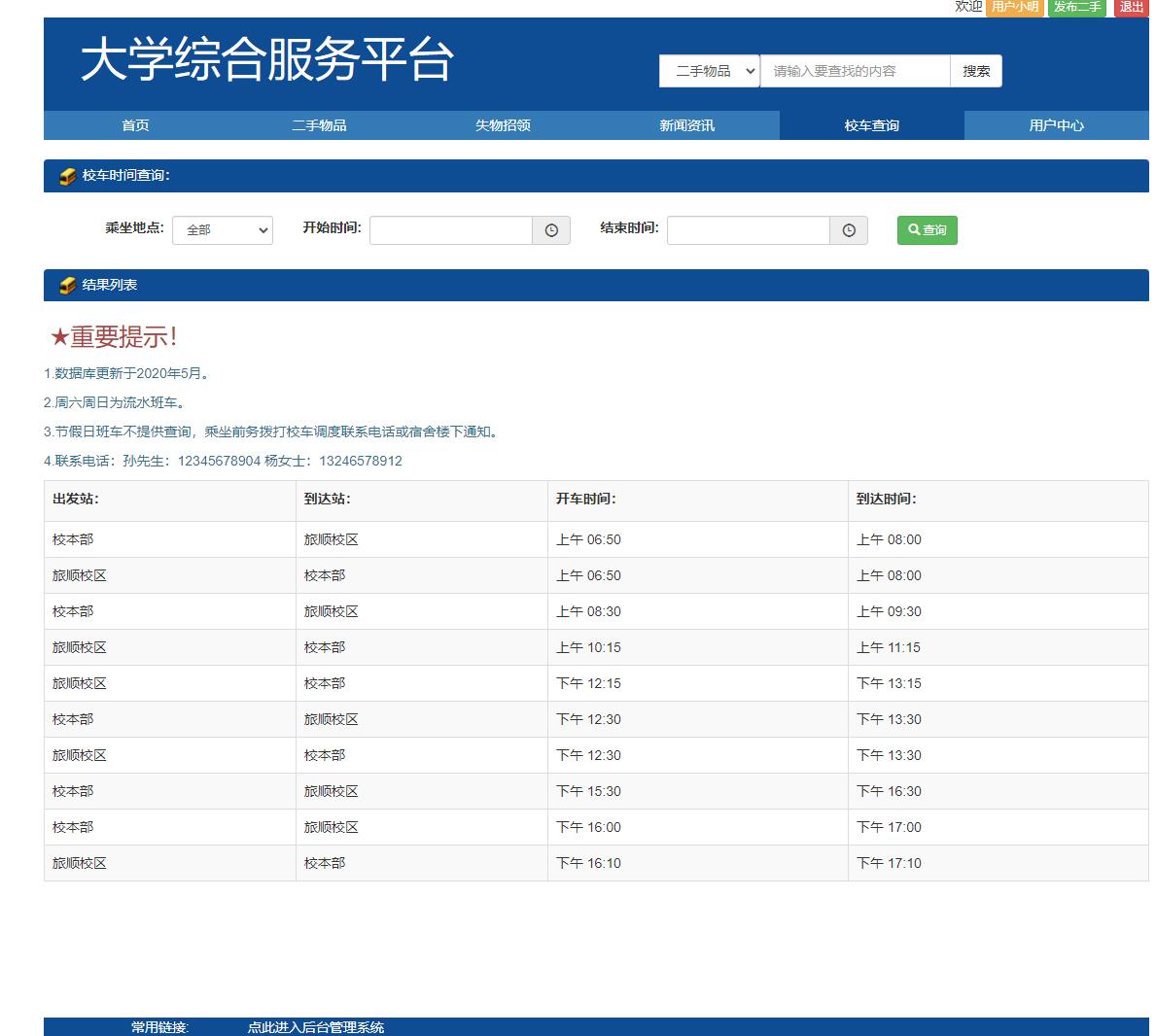Click the 退出 logout button
The image size is (1156, 1036).
(x=1129, y=8)
